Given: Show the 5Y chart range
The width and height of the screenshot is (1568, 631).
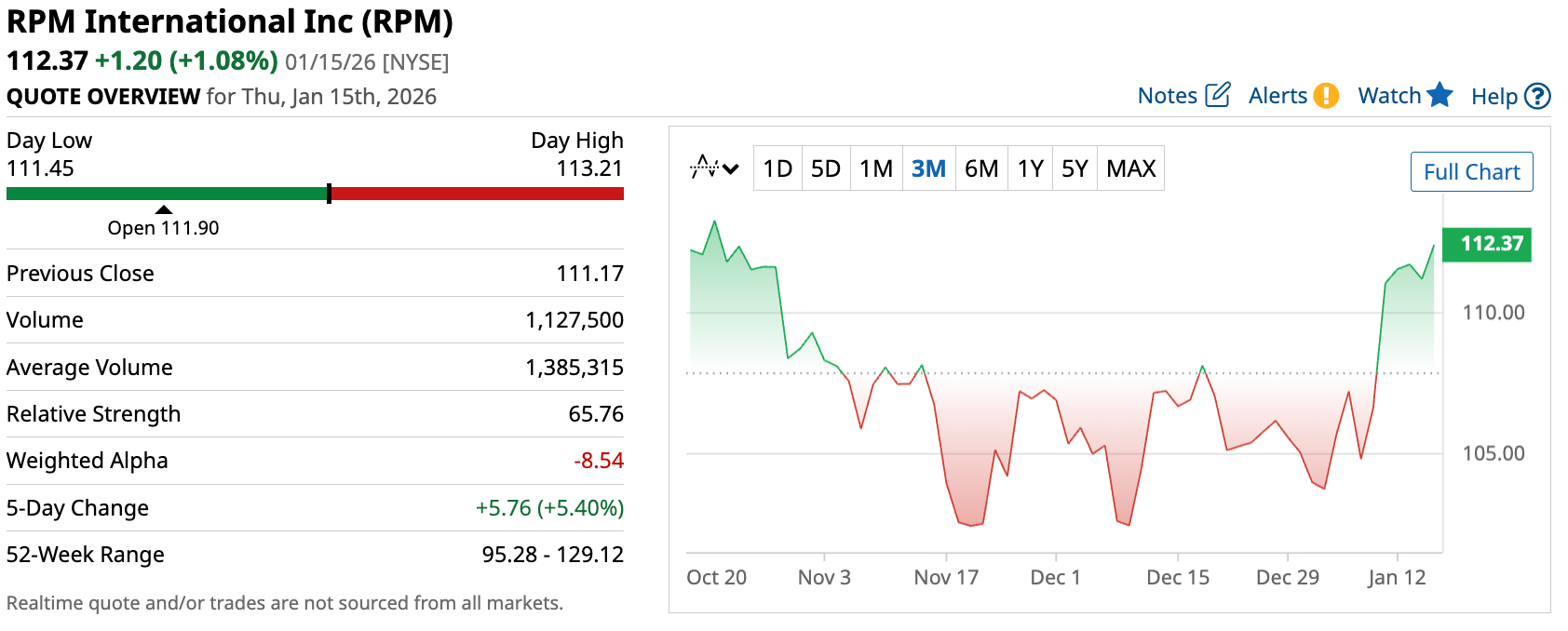Looking at the screenshot, I should pos(1075,168).
